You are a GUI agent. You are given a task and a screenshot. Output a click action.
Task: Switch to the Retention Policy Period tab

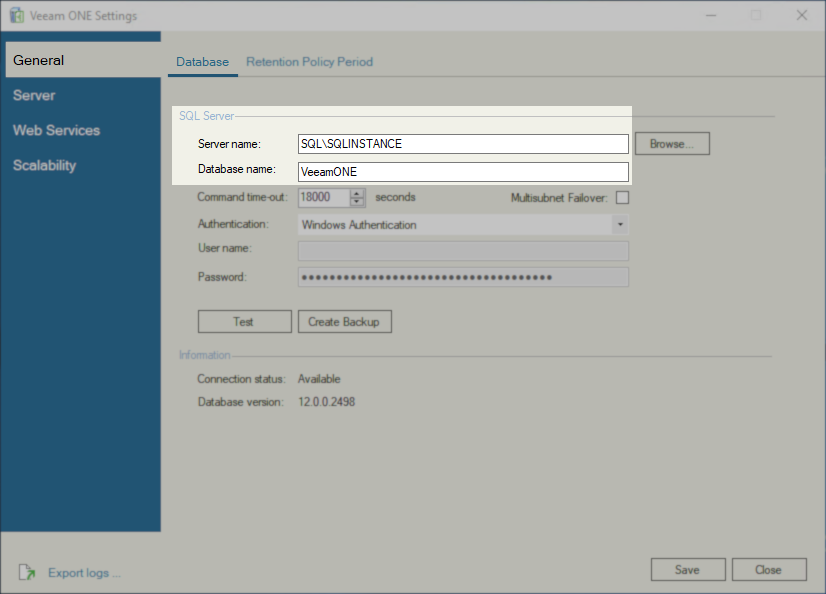coord(310,62)
